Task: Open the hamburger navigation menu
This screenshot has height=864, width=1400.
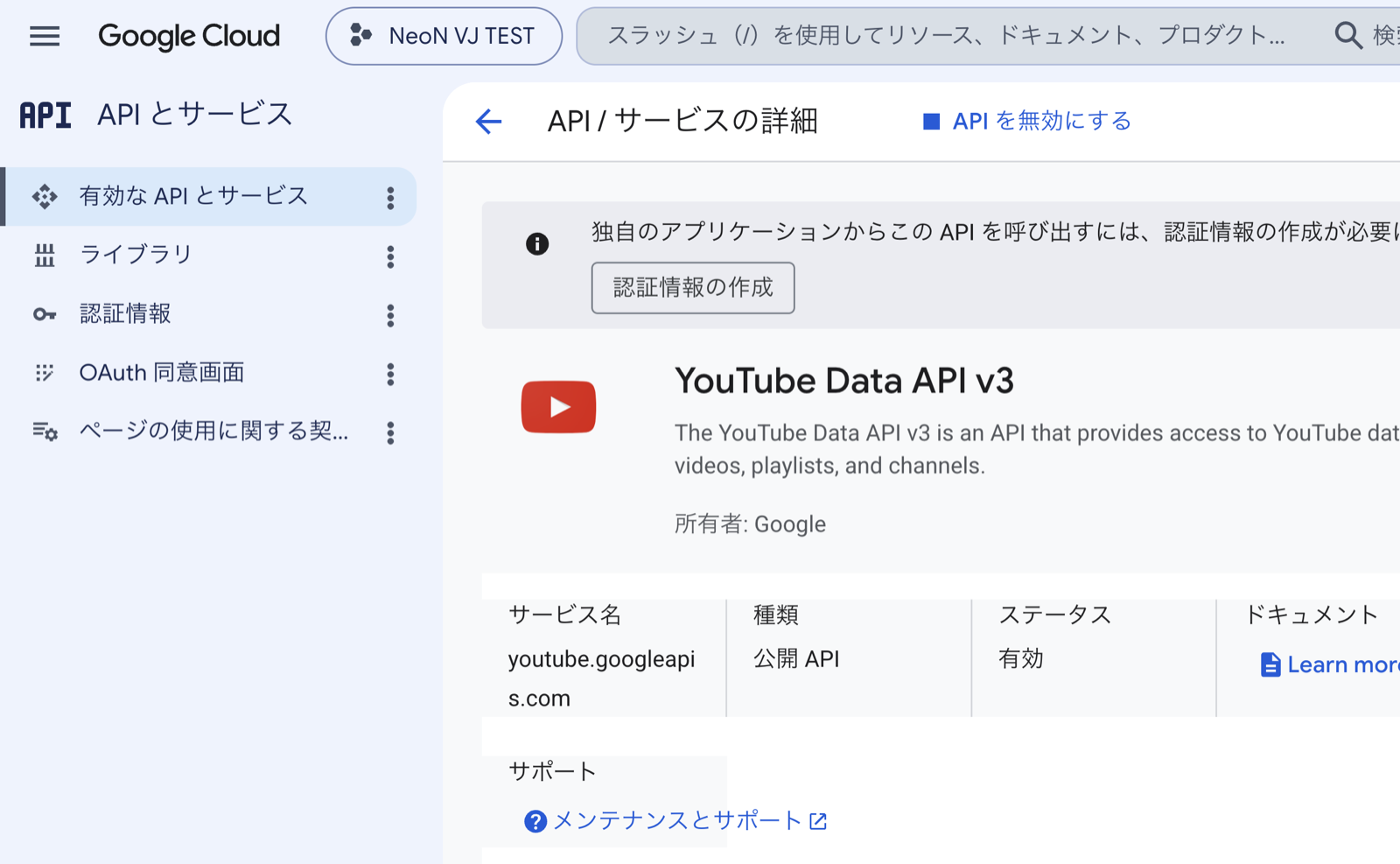Action: click(45, 36)
